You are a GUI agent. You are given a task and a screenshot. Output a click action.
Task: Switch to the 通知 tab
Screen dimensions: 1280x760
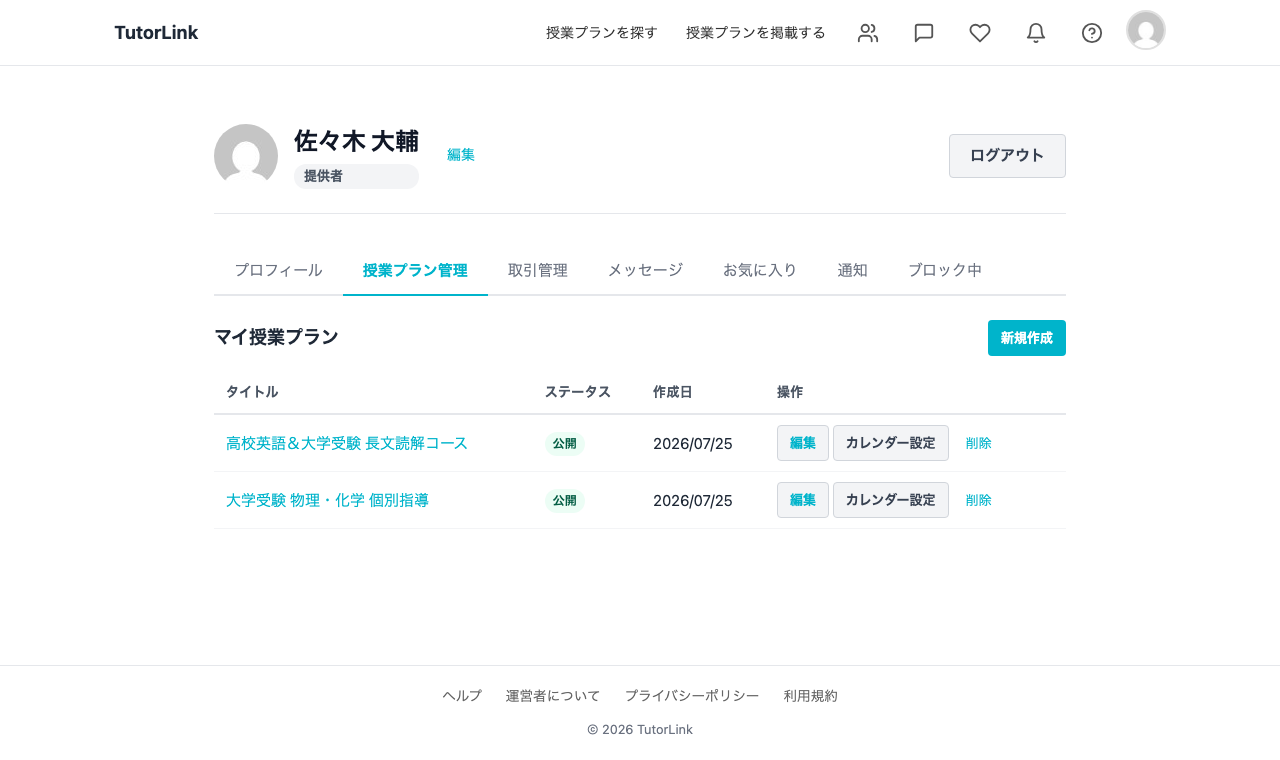pyautogui.click(x=852, y=270)
